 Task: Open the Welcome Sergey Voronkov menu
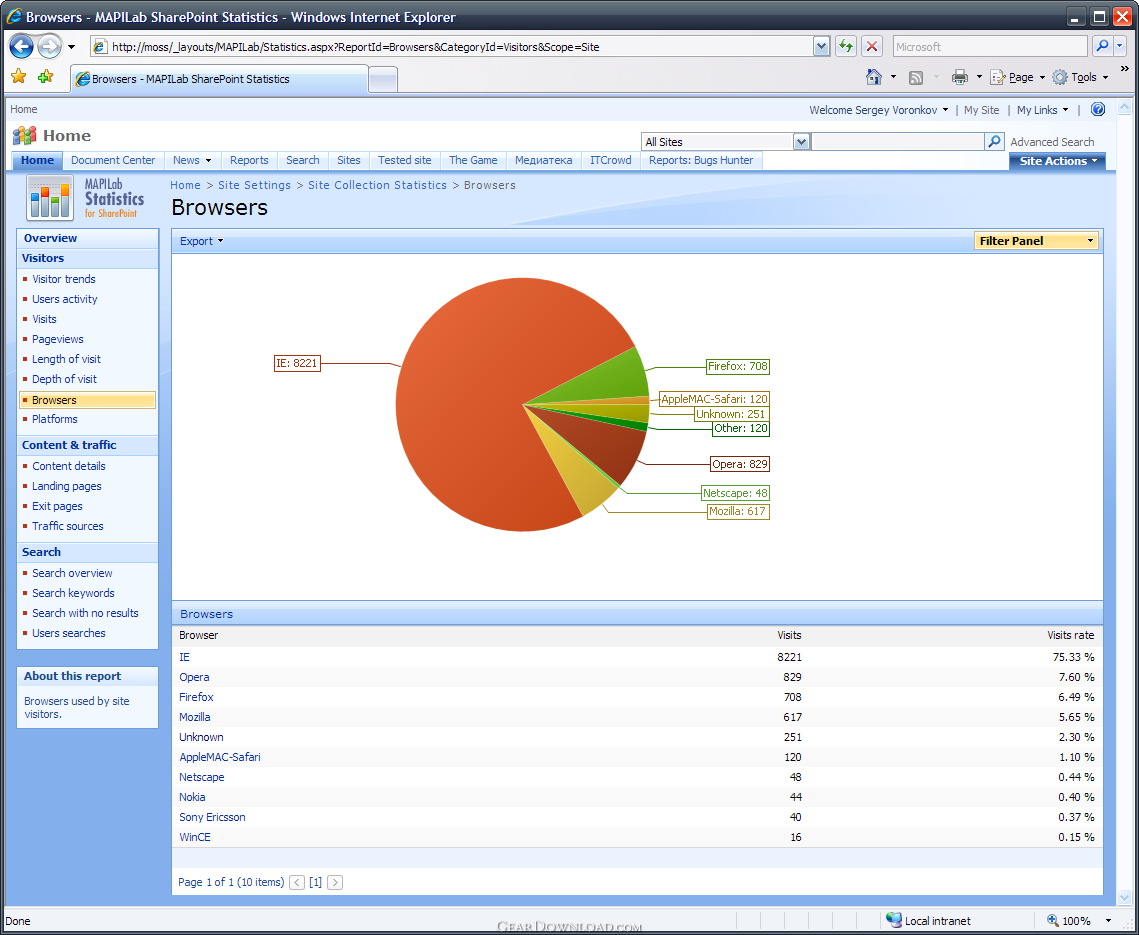(x=878, y=110)
